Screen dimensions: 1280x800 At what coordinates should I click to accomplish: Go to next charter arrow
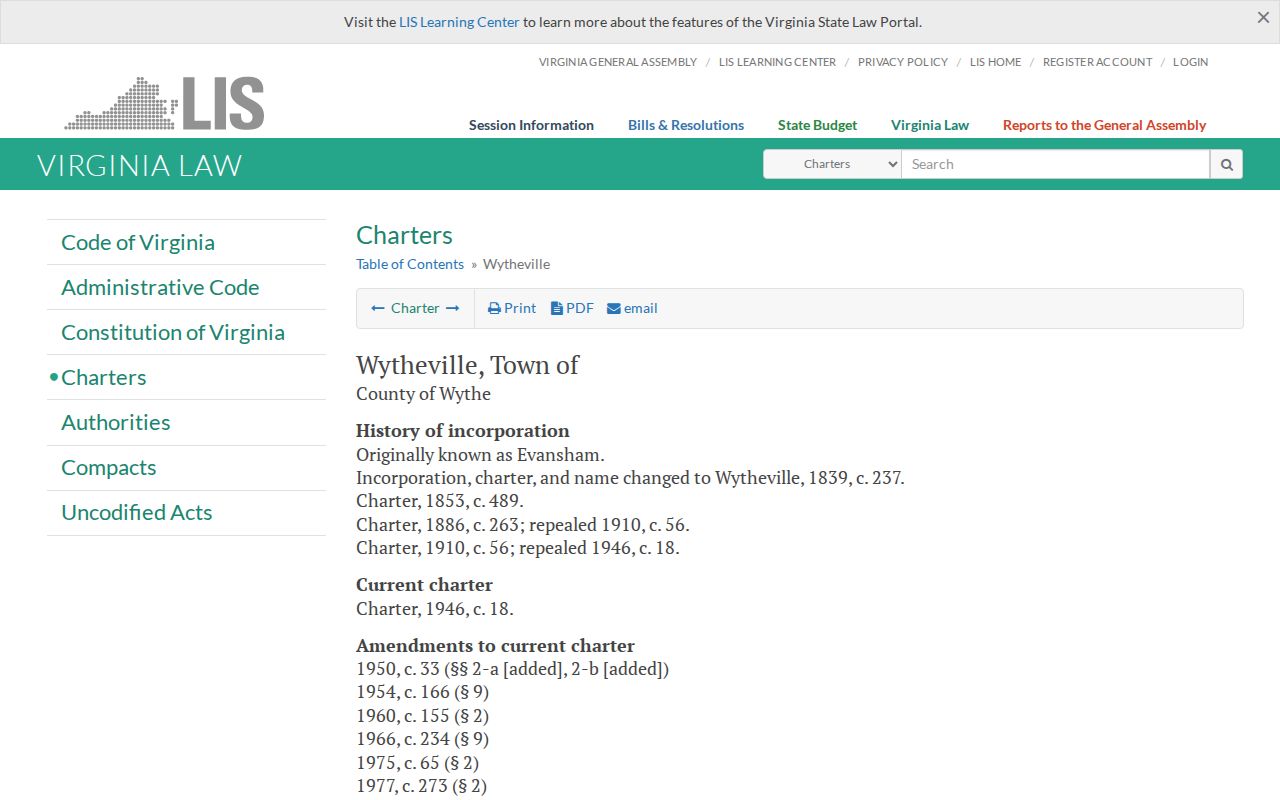(453, 308)
